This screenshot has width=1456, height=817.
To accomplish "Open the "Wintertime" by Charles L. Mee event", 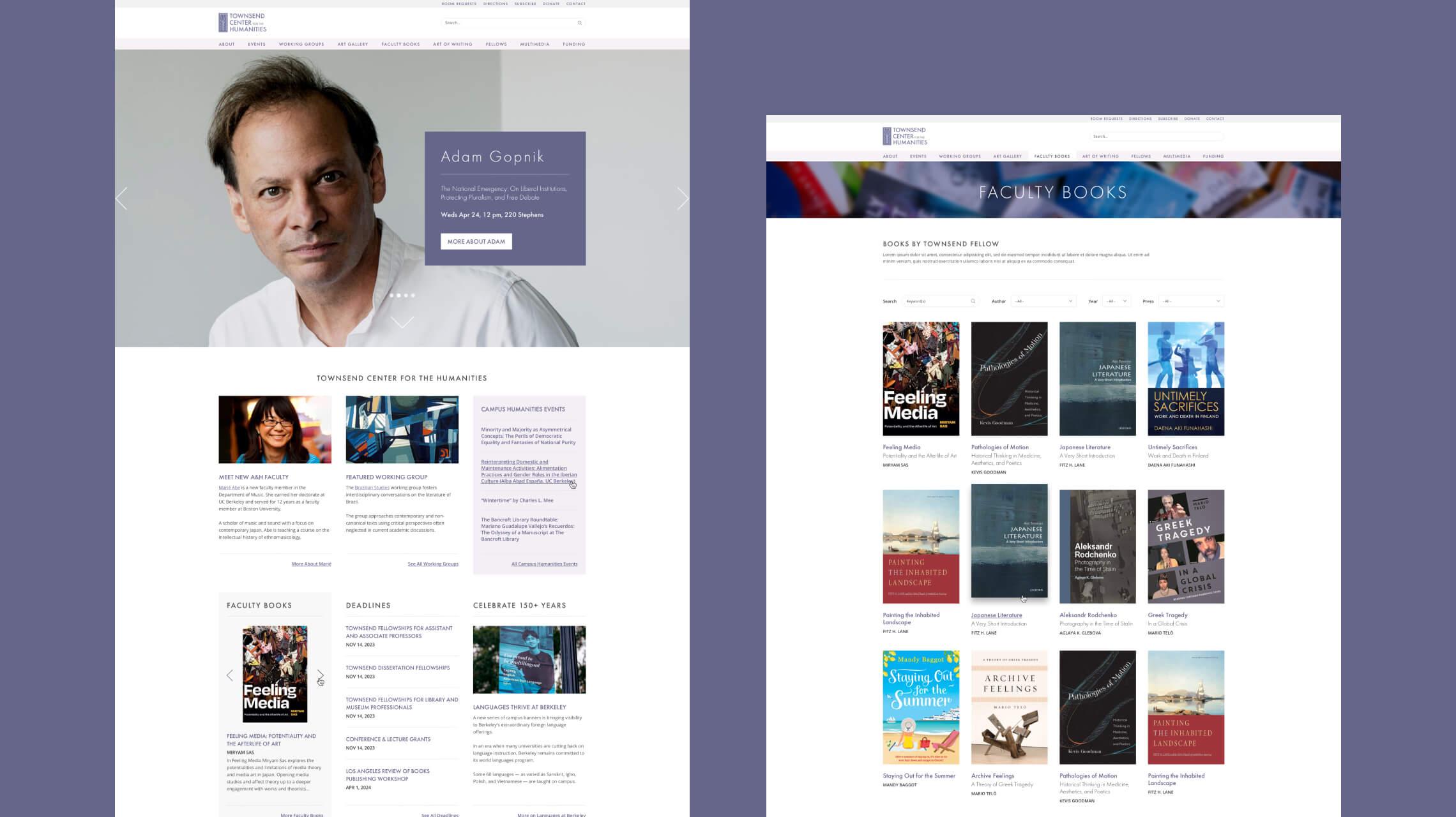I will [x=517, y=500].
